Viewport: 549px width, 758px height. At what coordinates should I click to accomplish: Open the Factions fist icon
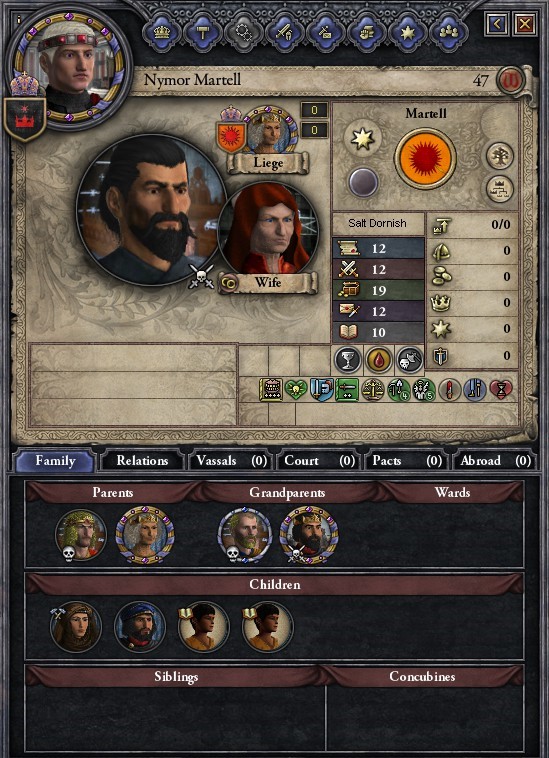pyautogui.click(x=365, y=32)
